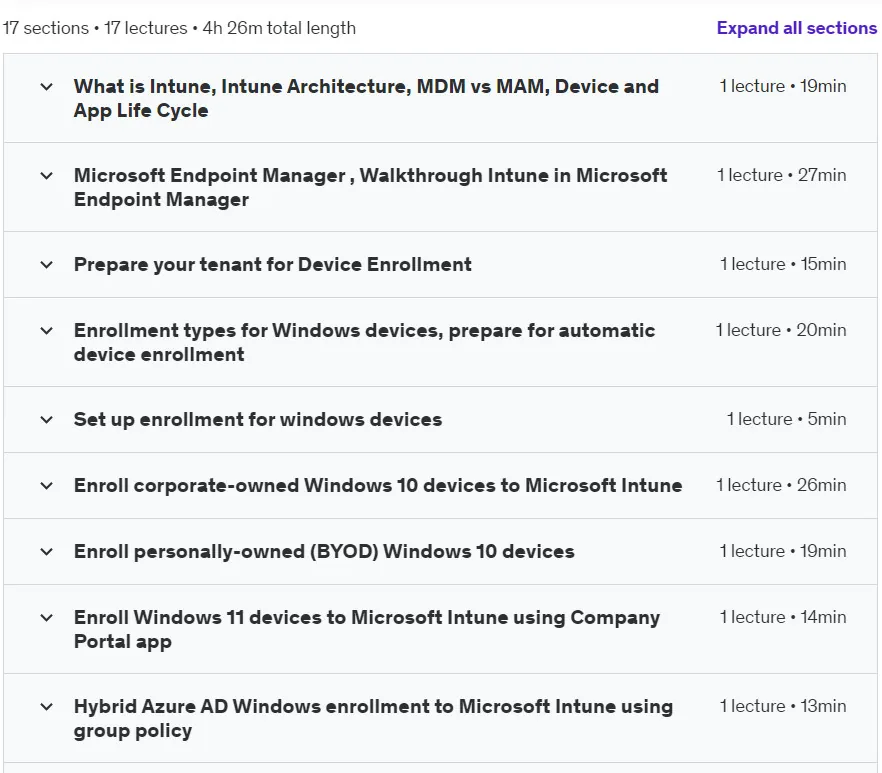Viewport: 882px width, 773px height.
Task: Expand 'Set up enrollment for windows' chevron
Action: point(47,419)
